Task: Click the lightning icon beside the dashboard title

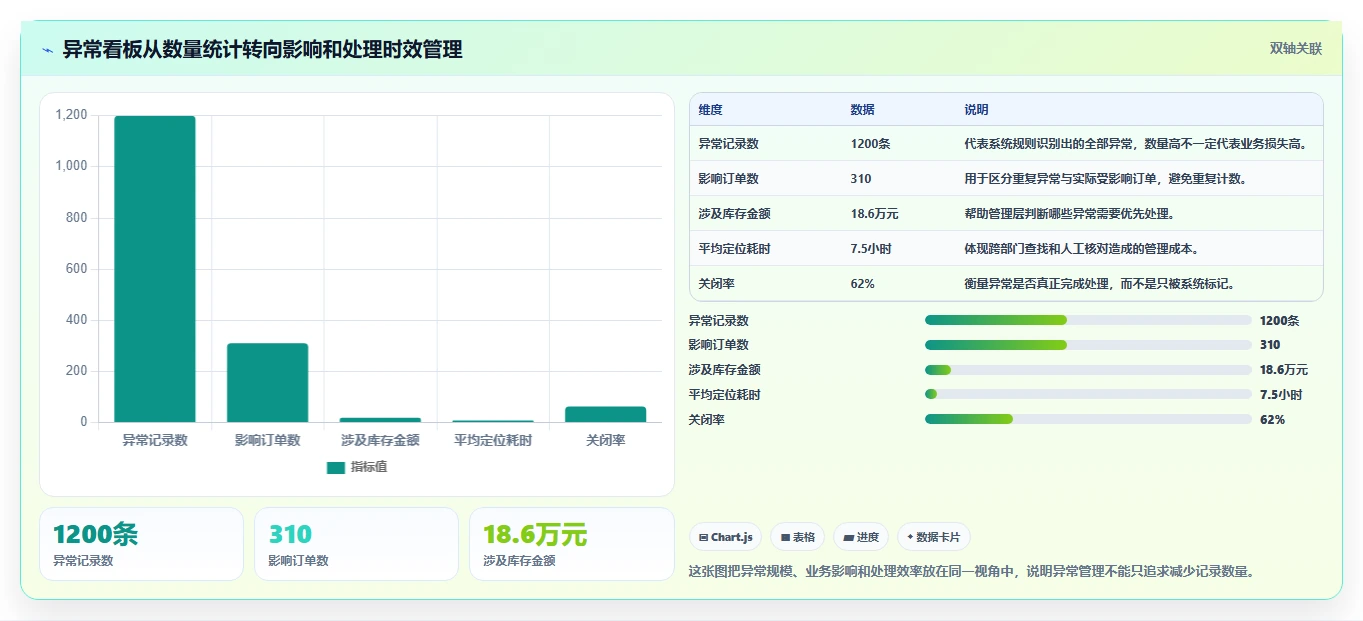Action: 48,50
